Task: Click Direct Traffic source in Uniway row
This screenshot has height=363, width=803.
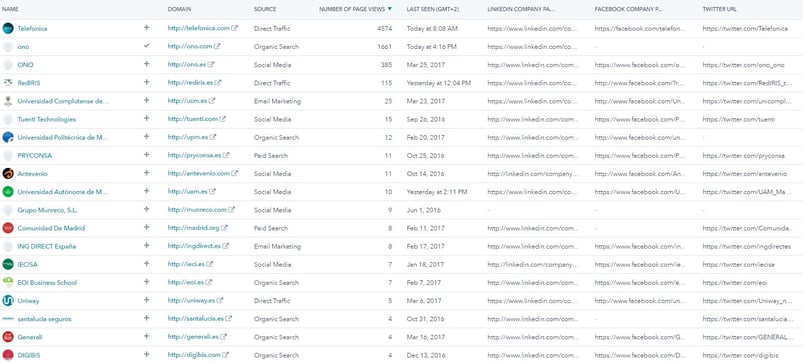Action: pos(272,301)
